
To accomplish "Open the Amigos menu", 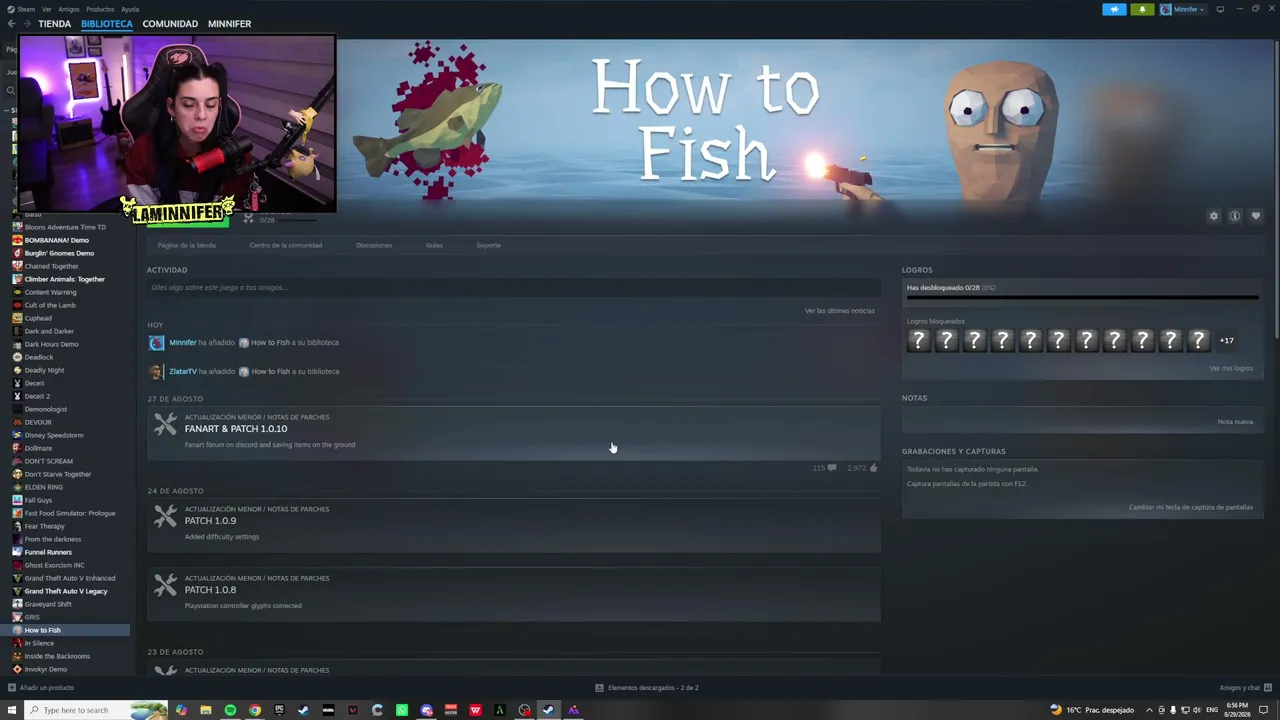I will coord(68,9).
